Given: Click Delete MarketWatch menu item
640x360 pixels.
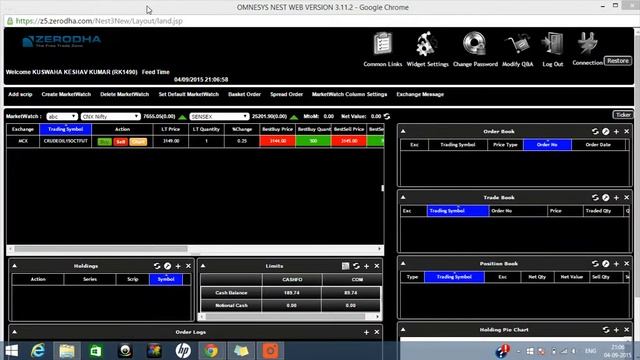Looking at the screenshot, I should pyautogui.click(x=124, y=94).
